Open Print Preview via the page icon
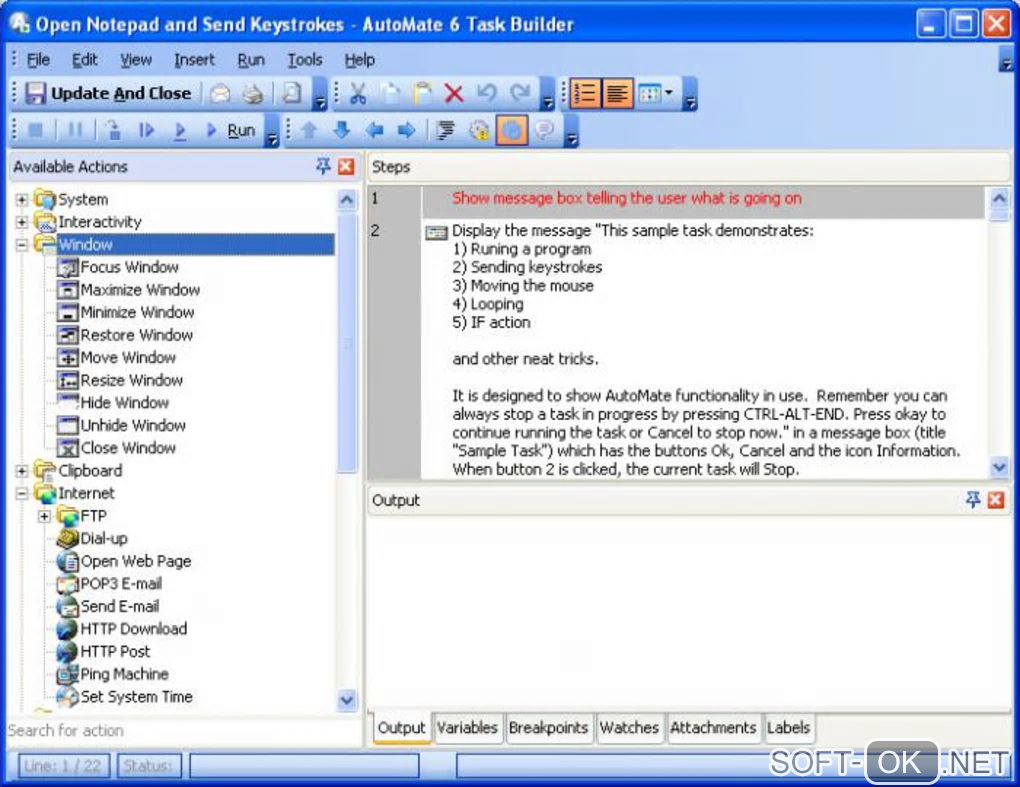The image size is (1020, 787). point(292,94)
